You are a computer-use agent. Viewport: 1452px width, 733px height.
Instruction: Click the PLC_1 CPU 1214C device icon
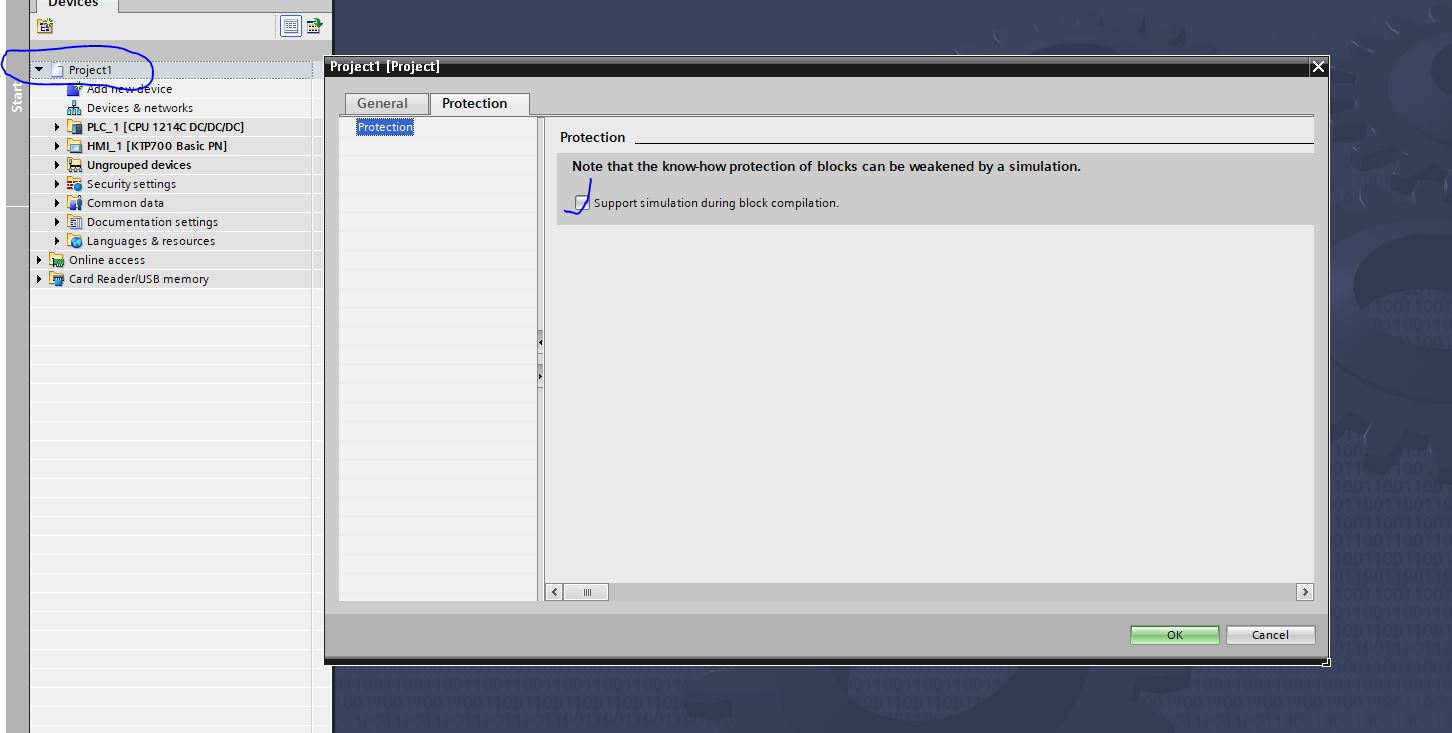[x=75, y=127]
